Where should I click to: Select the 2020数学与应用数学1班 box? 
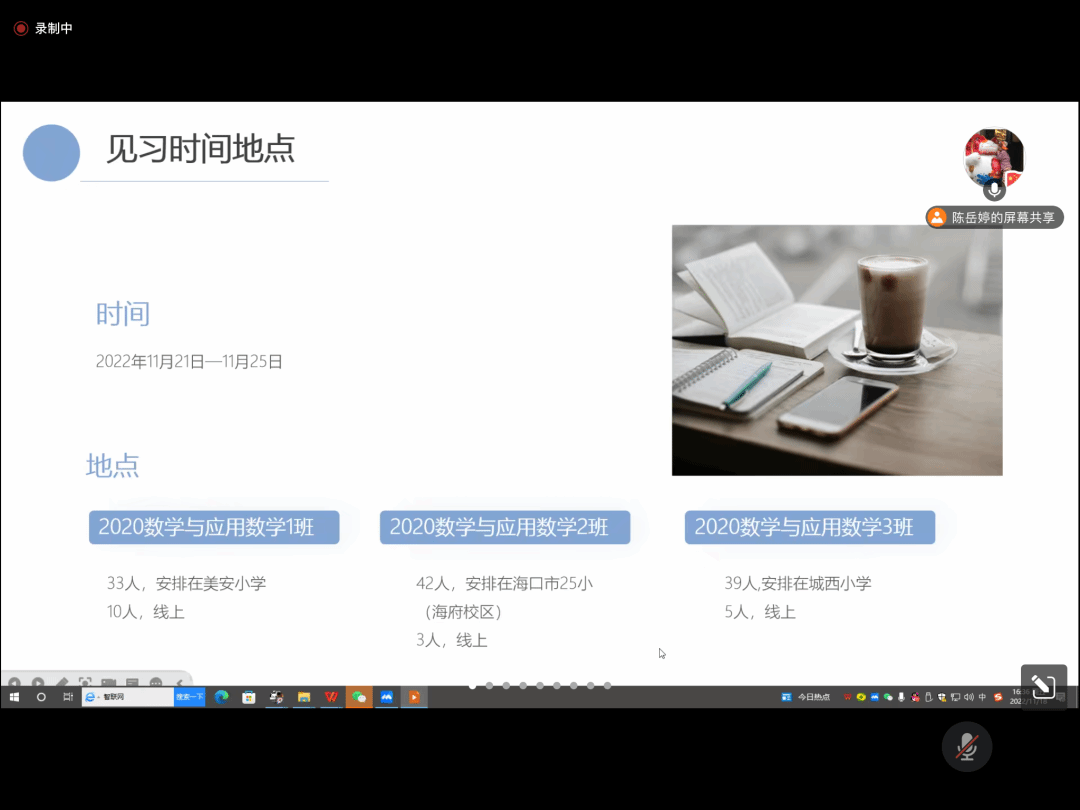point(214,527)
